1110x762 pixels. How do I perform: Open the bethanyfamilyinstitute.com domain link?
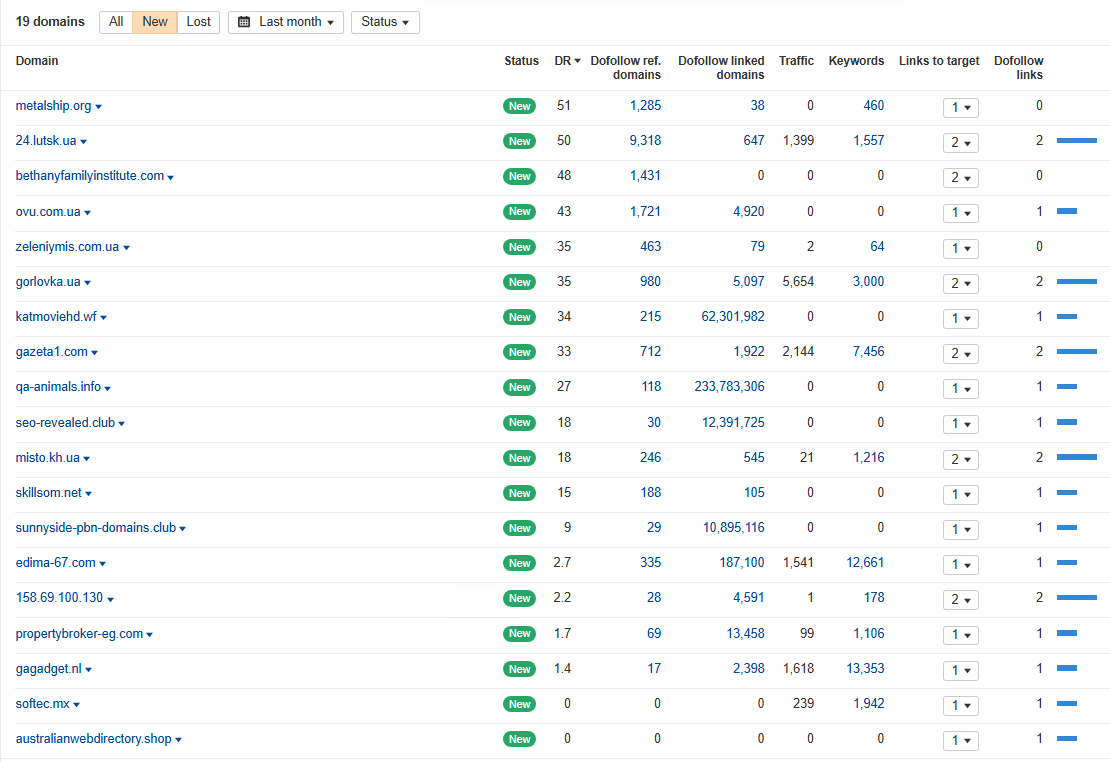click(x=90, y=176)
